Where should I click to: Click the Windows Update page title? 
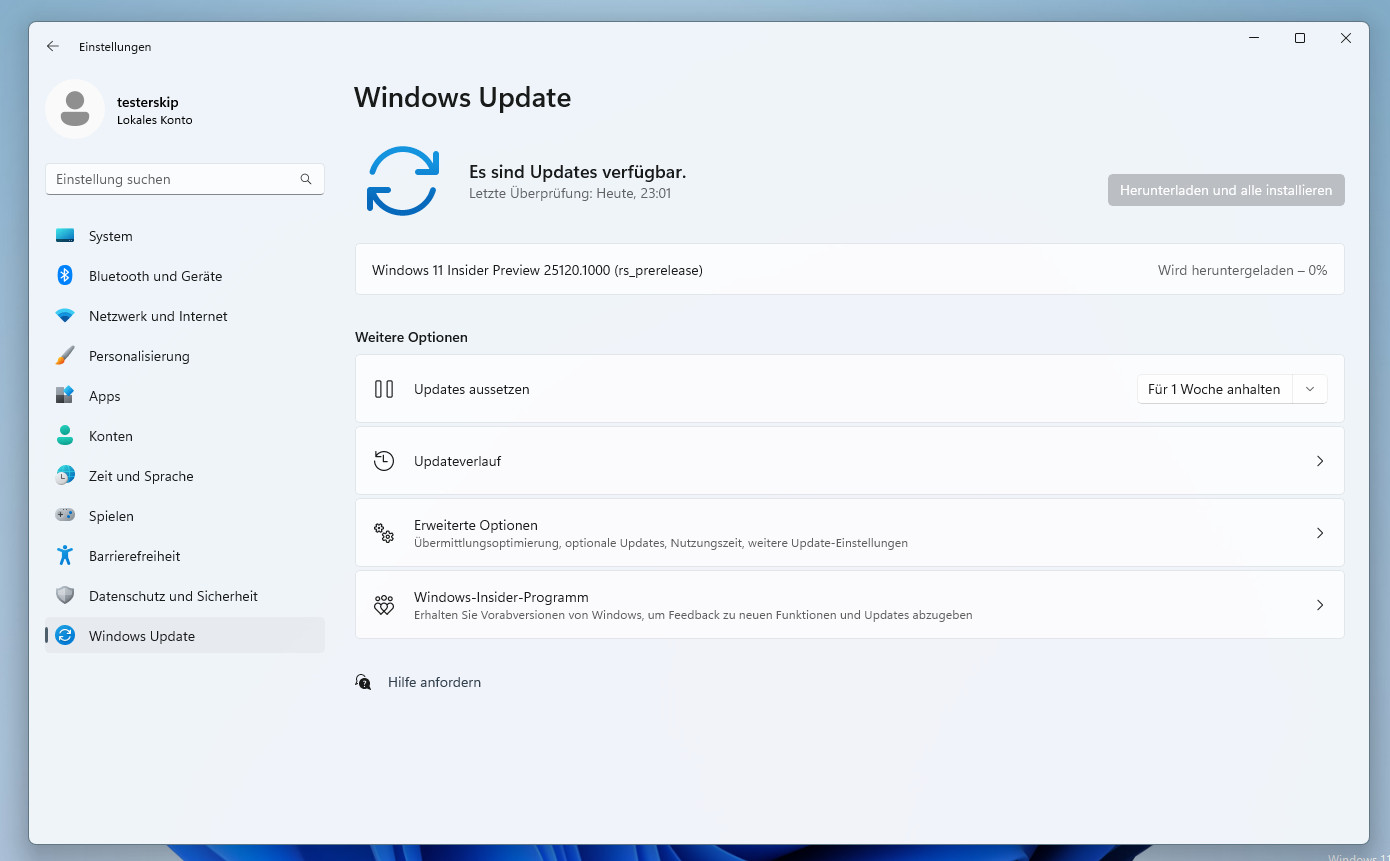click(462, 97)
